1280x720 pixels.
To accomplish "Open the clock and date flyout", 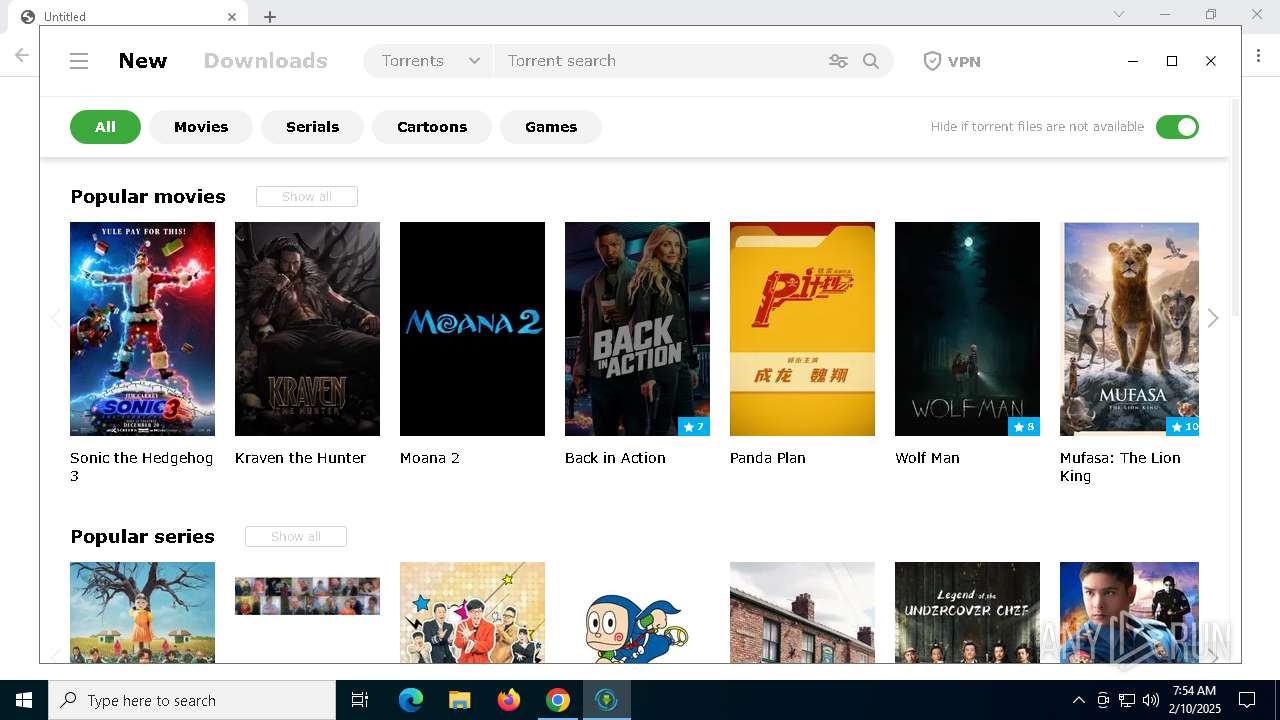I will click(x=1193, y=700).
